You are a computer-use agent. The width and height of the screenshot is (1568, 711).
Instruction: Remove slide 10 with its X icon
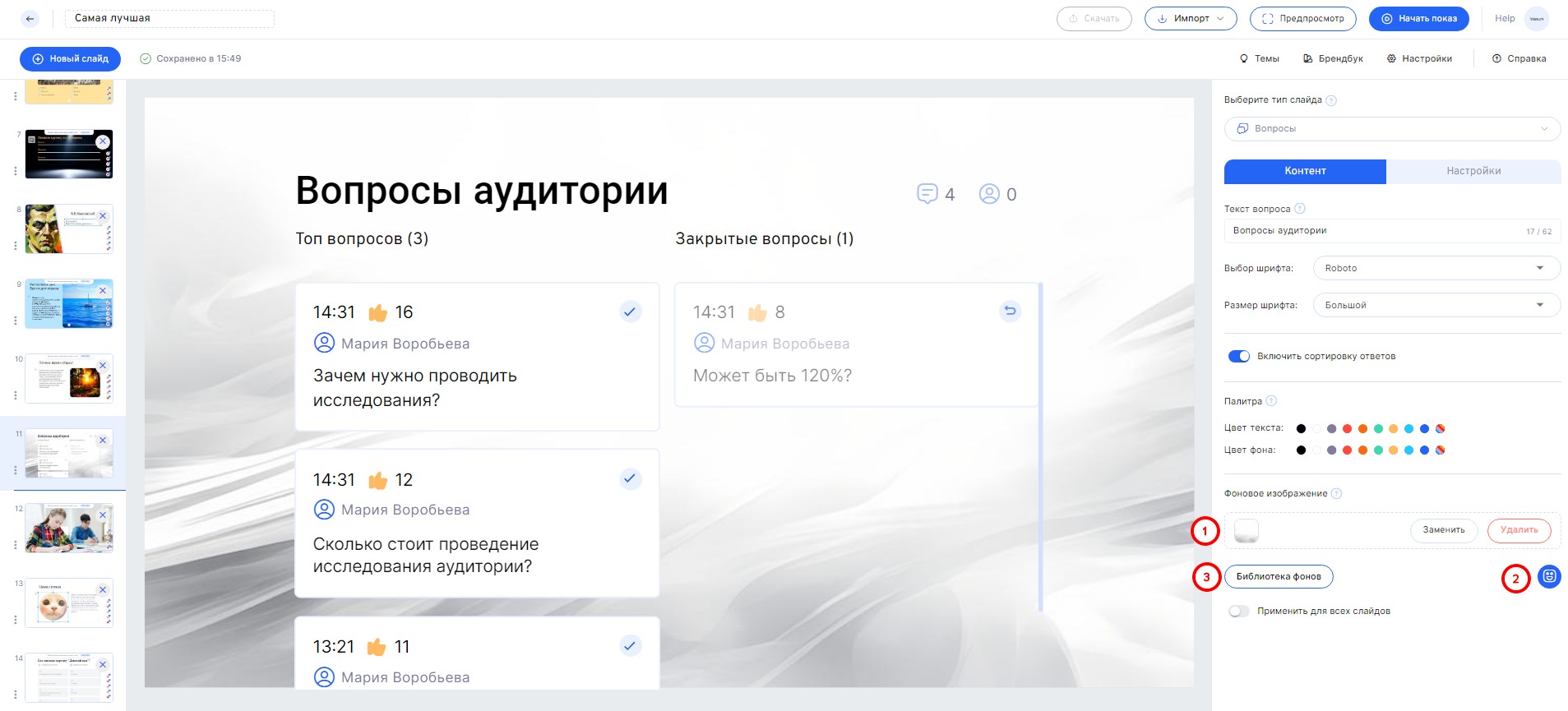coord(103,366)
